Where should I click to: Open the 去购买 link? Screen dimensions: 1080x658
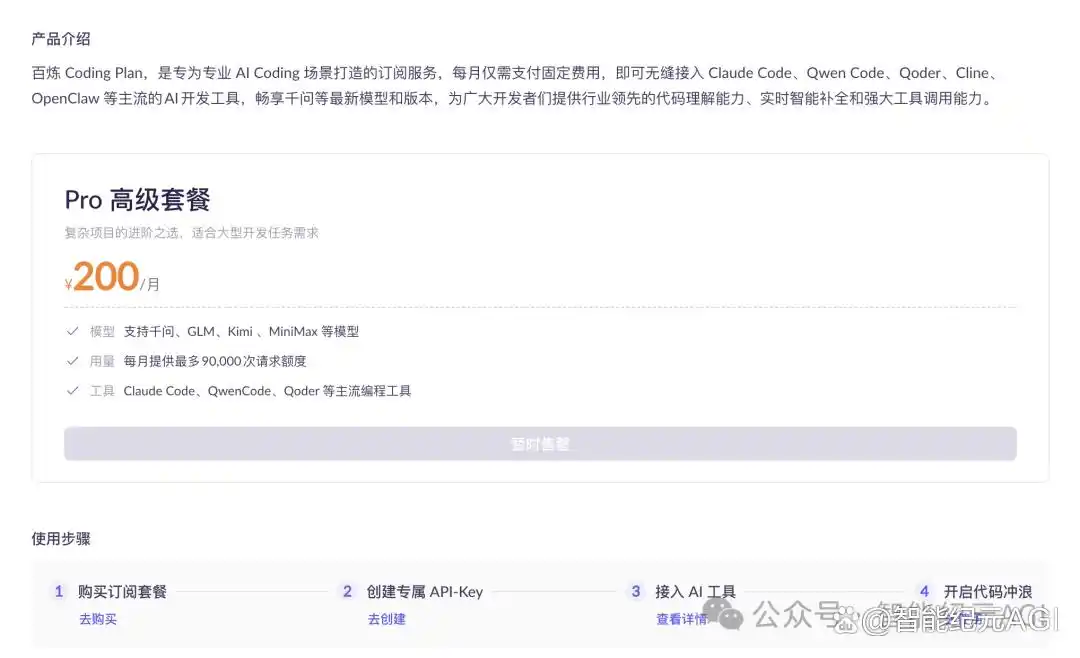[x=99, y=619]
